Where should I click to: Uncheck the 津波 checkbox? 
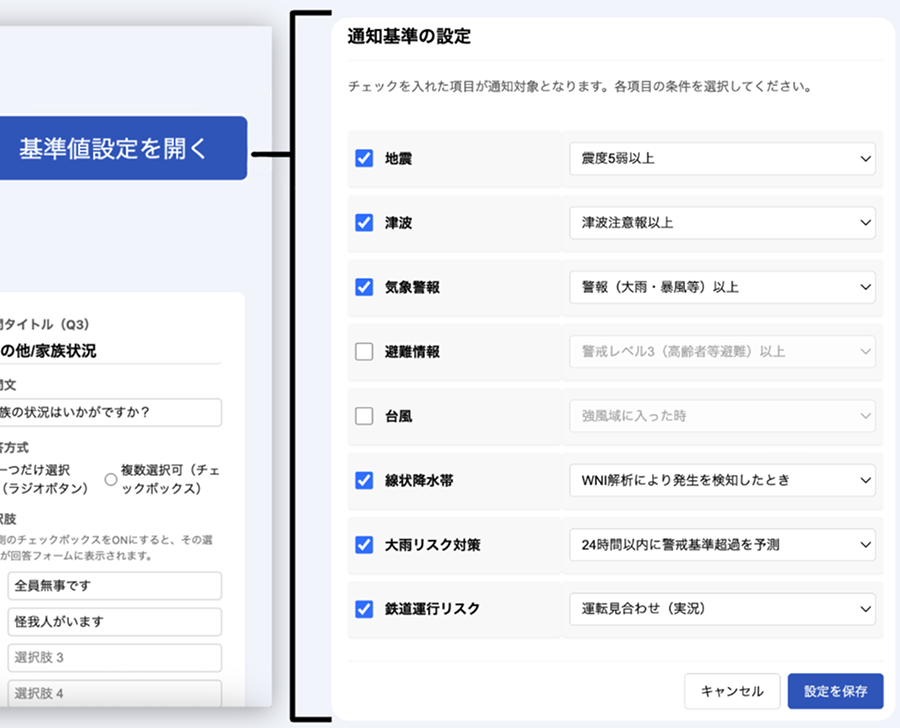(364, 223)
